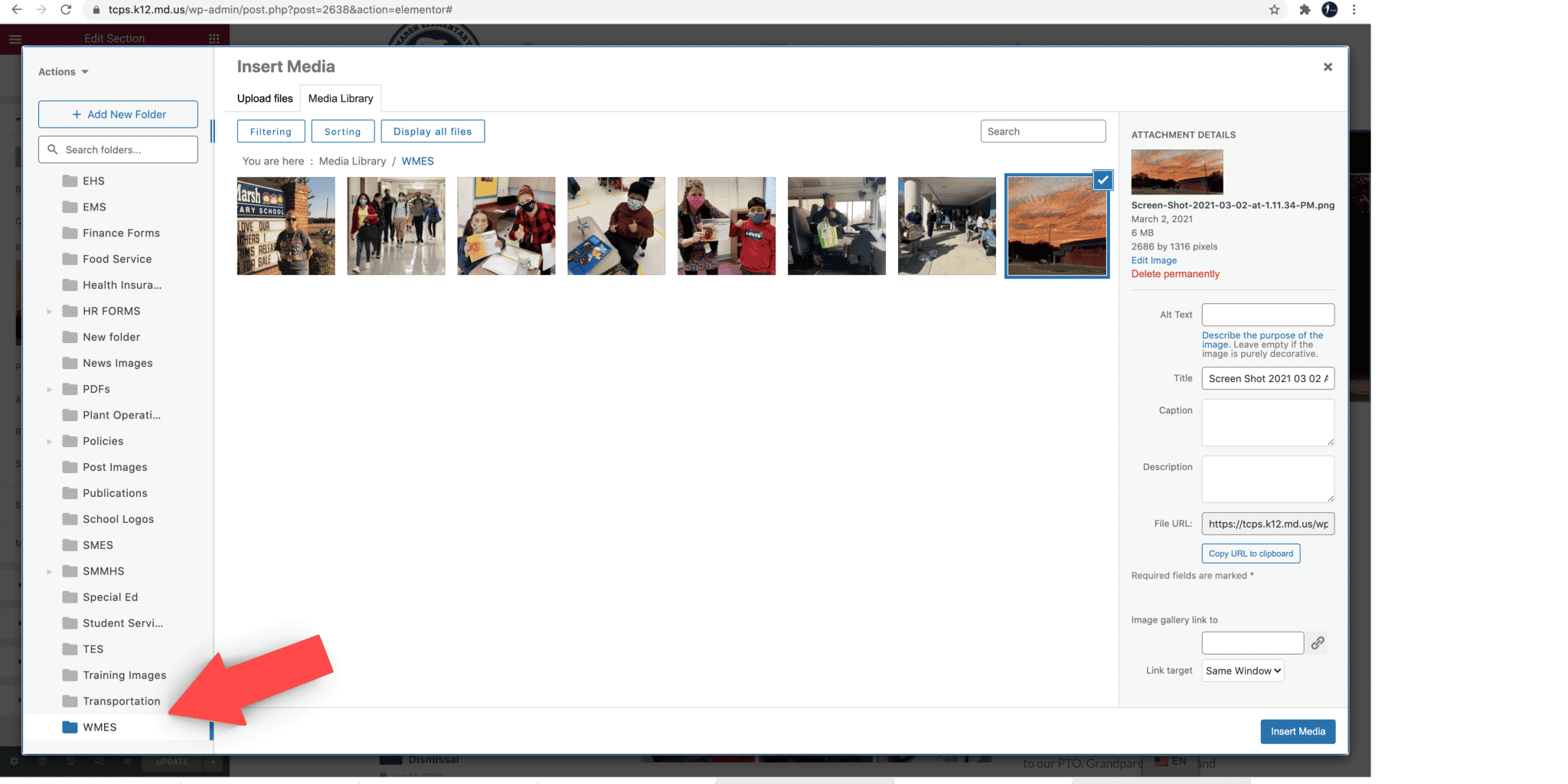Viewport: 1568px width, 784px height.
Task: Select the boy in red Levi's shirt thumbnail
Action: [727, 226]
